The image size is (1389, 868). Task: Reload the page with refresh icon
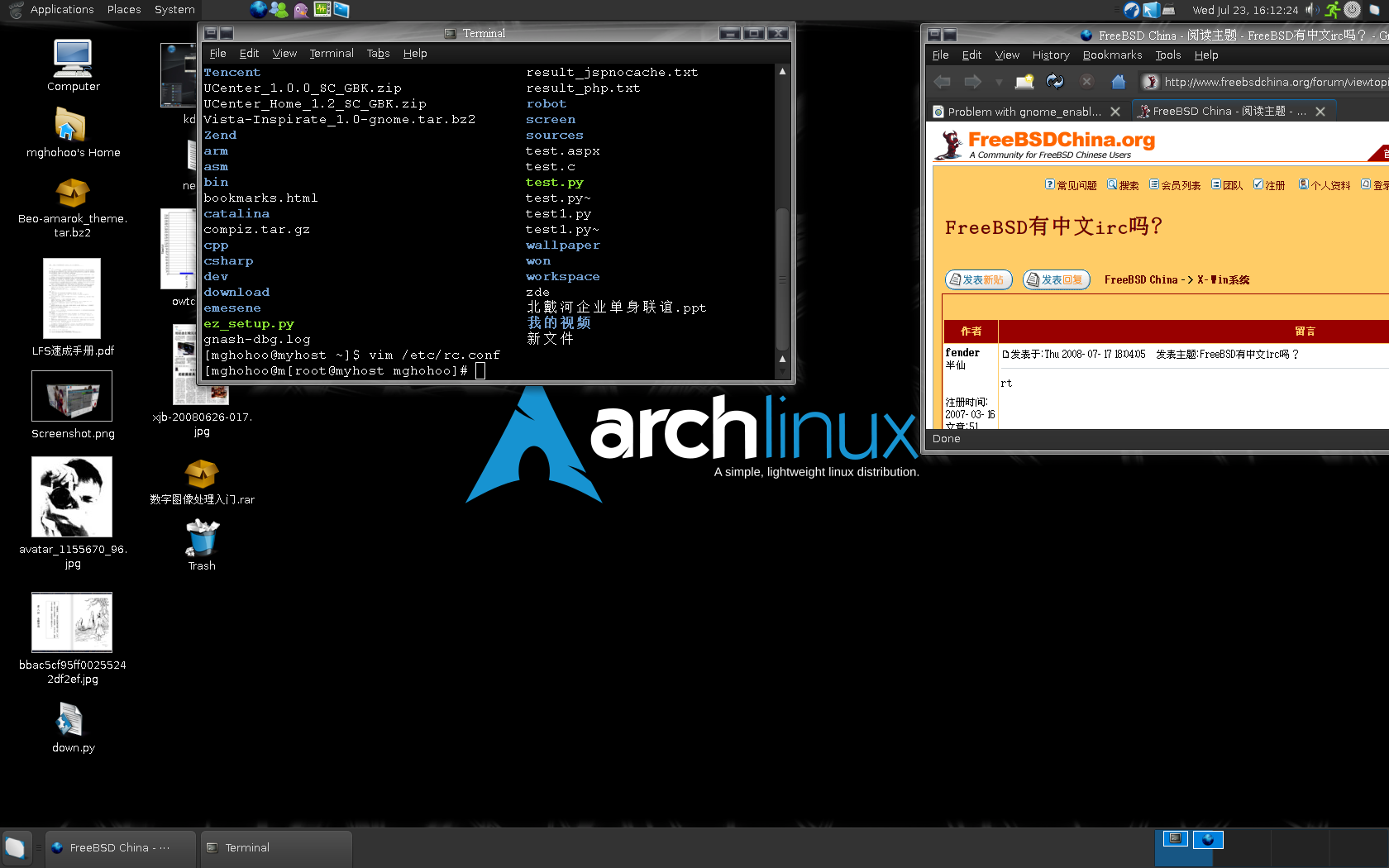1055,81
